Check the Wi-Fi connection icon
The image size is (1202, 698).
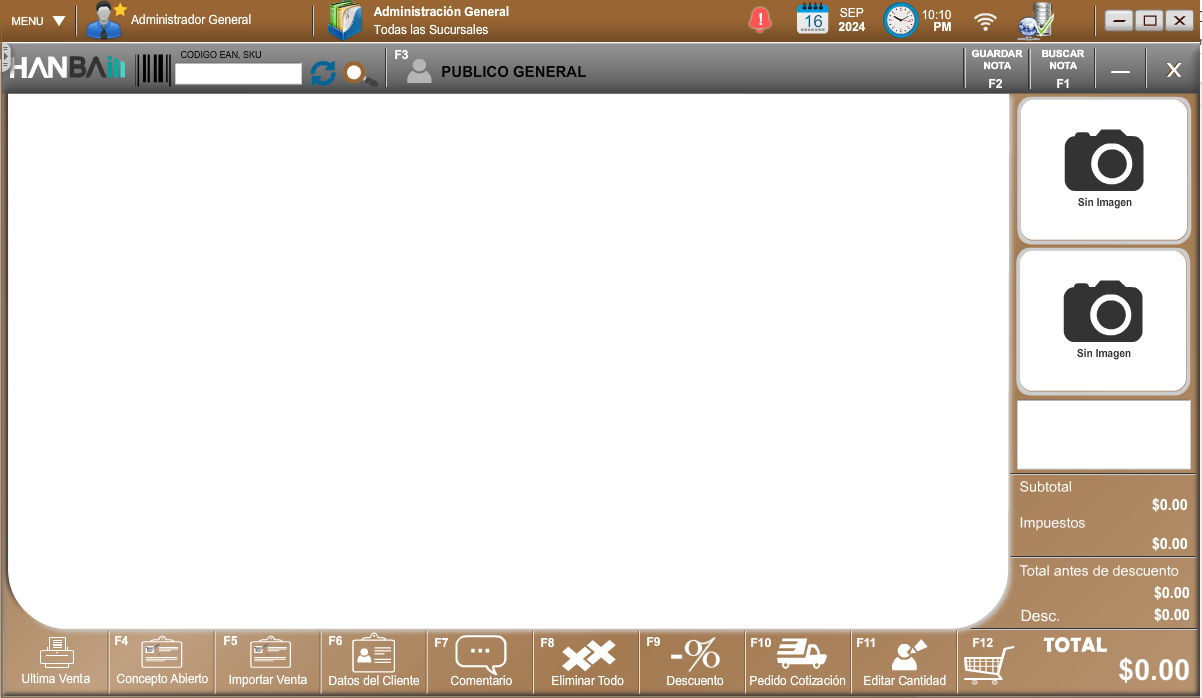pos(986,21)
